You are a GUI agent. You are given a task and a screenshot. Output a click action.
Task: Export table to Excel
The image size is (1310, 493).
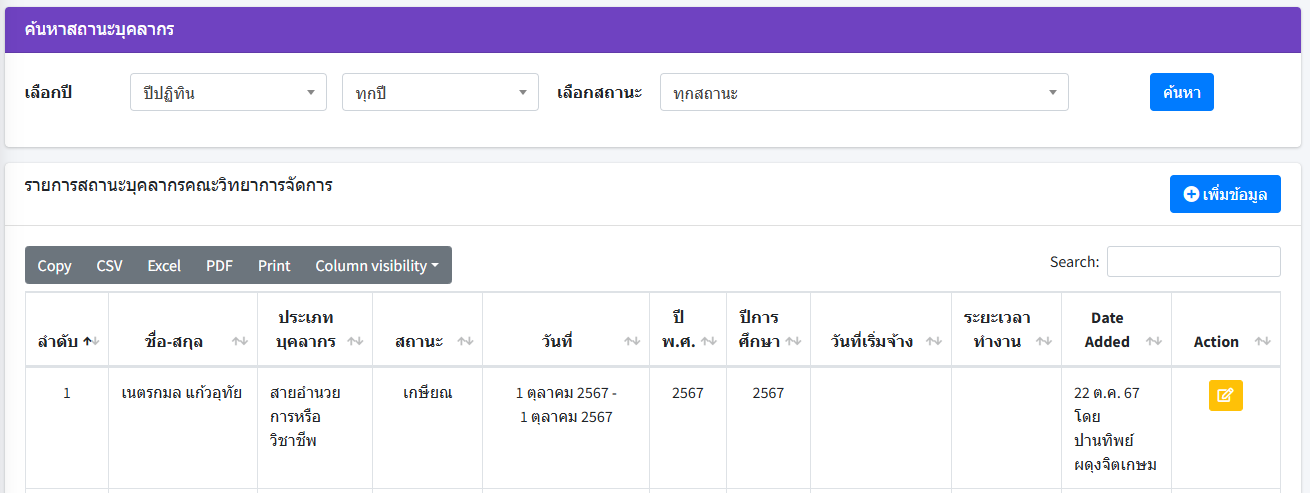coord(164,265)
